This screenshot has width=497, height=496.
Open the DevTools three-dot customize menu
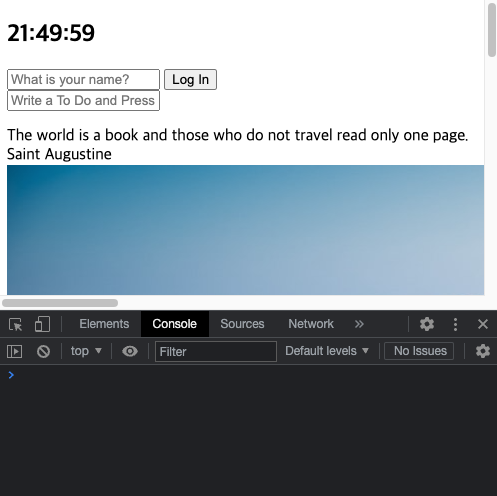pos(455,324)
